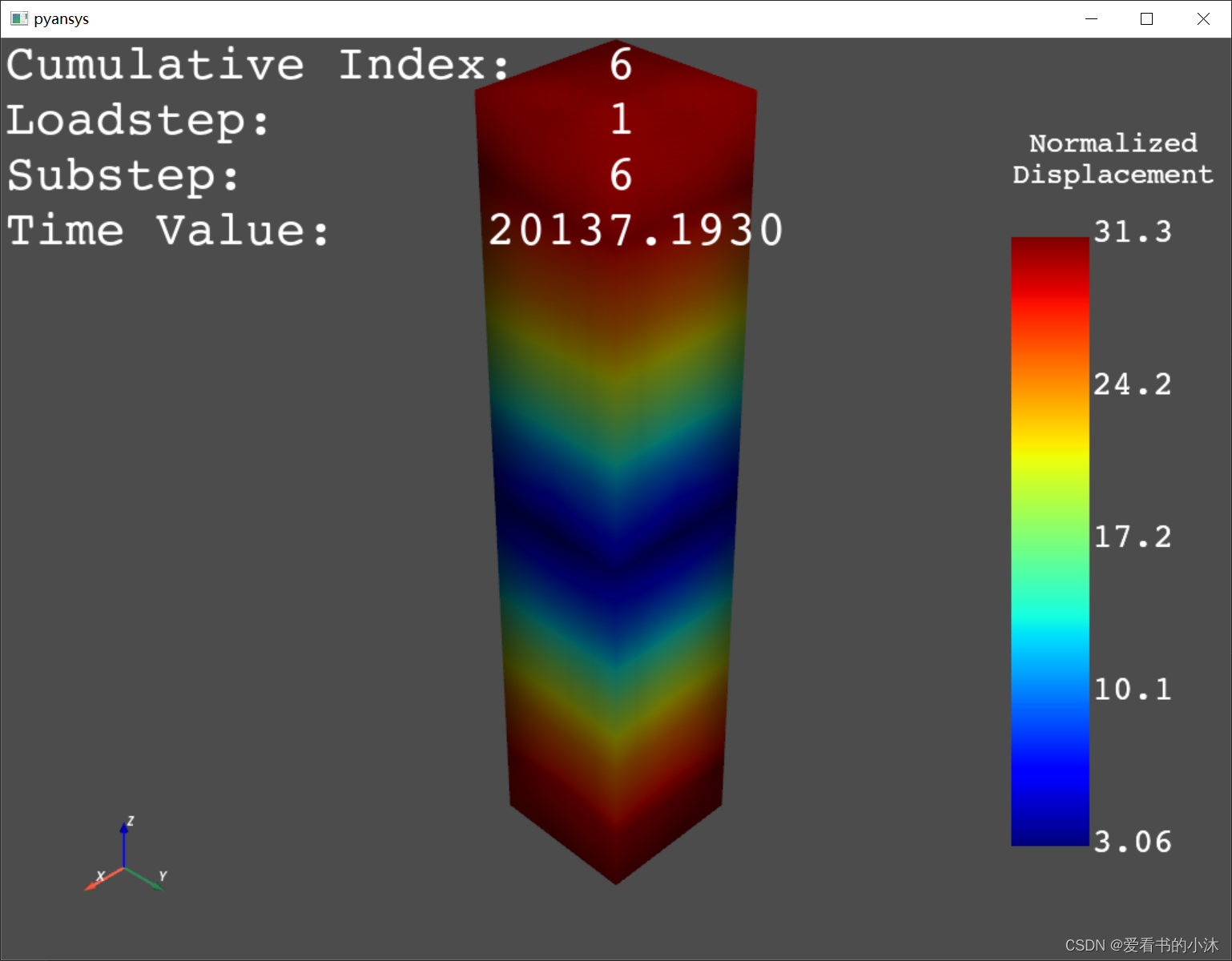Close the pyansys window
The image size is (1232, 961).
click(x=1203, y=18)
